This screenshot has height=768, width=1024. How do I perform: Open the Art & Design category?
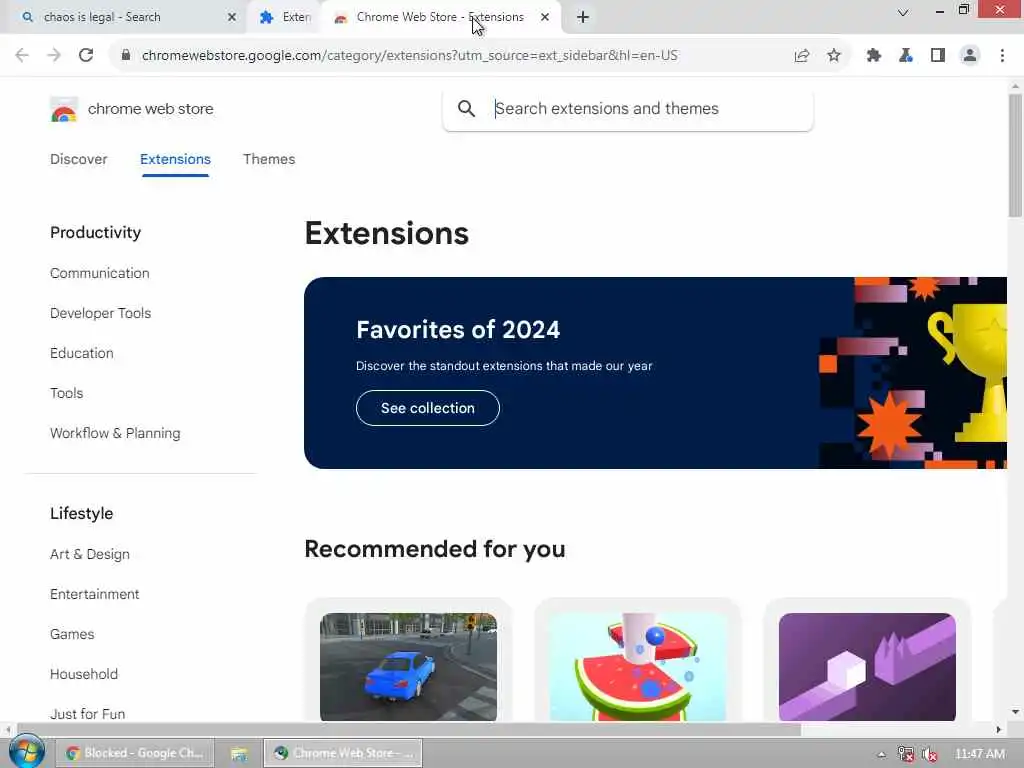coord(90,554)
